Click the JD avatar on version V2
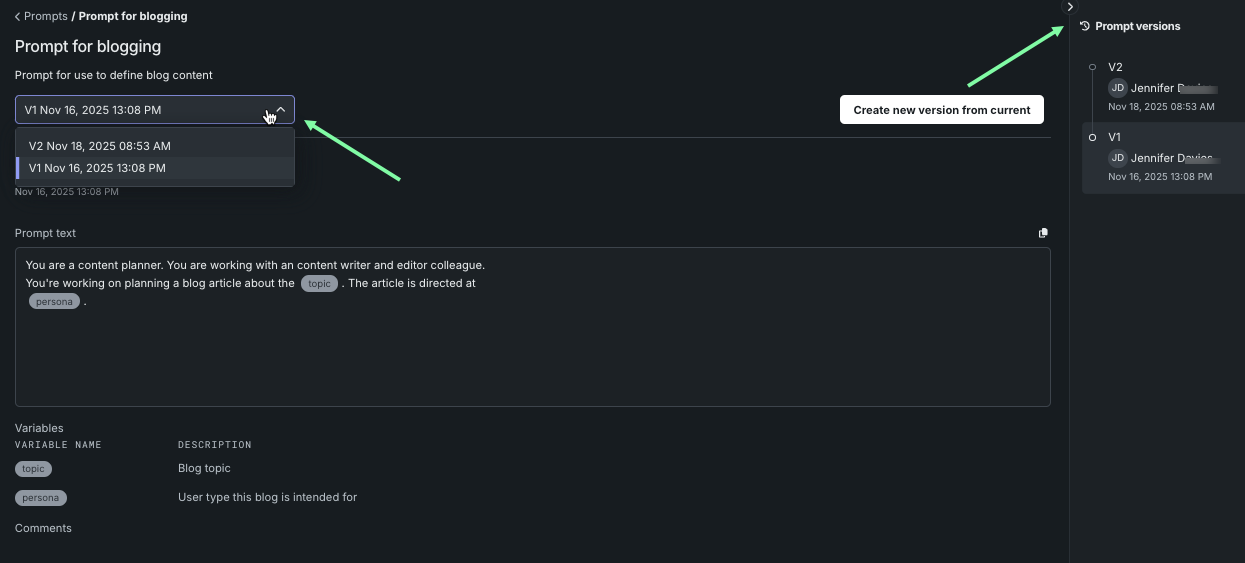Image resolution: width=1245 pixels, height=563 pixels. [1118, 88]
